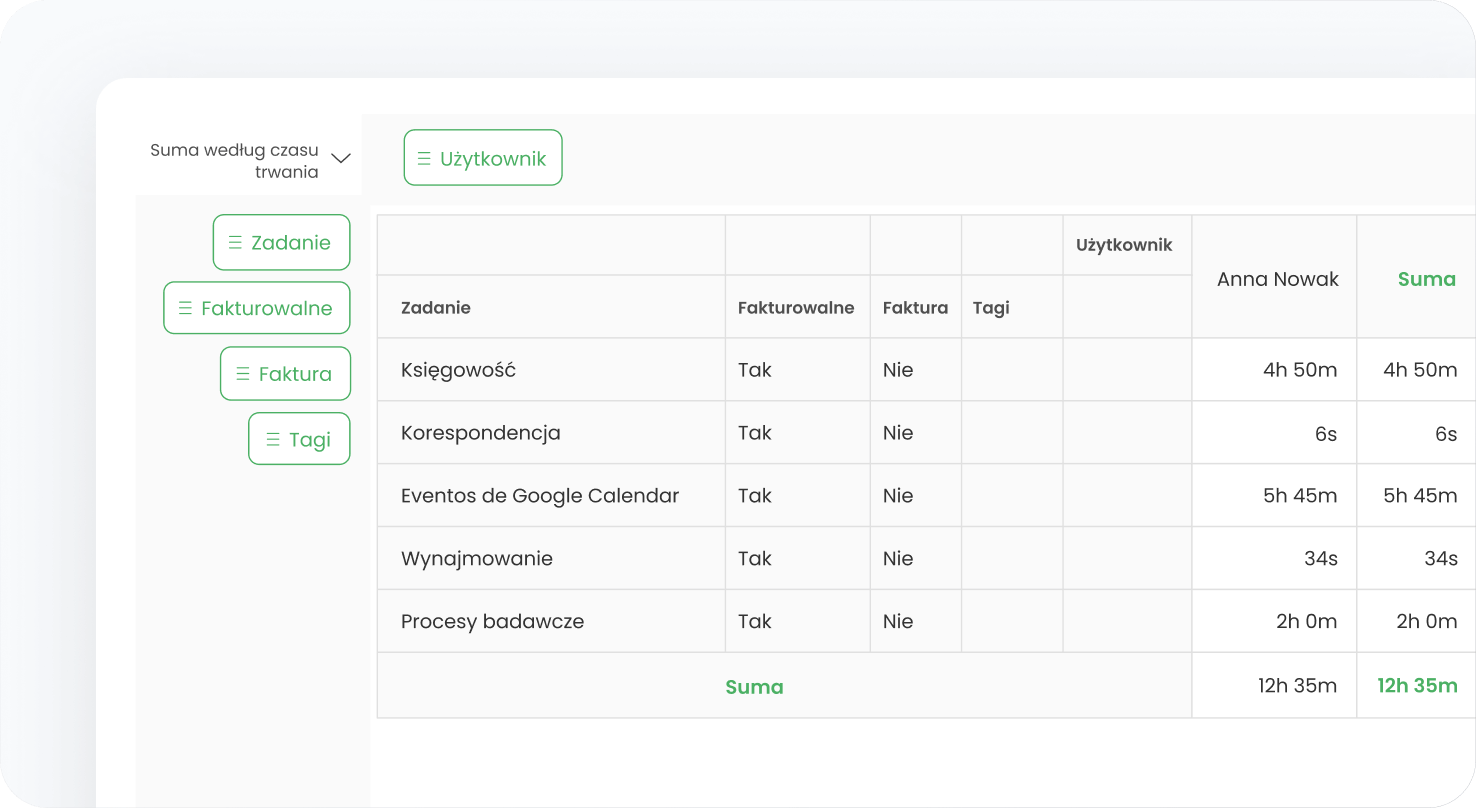
Task: Click the Fakturowalne column header
Action: tap(796, 308)
